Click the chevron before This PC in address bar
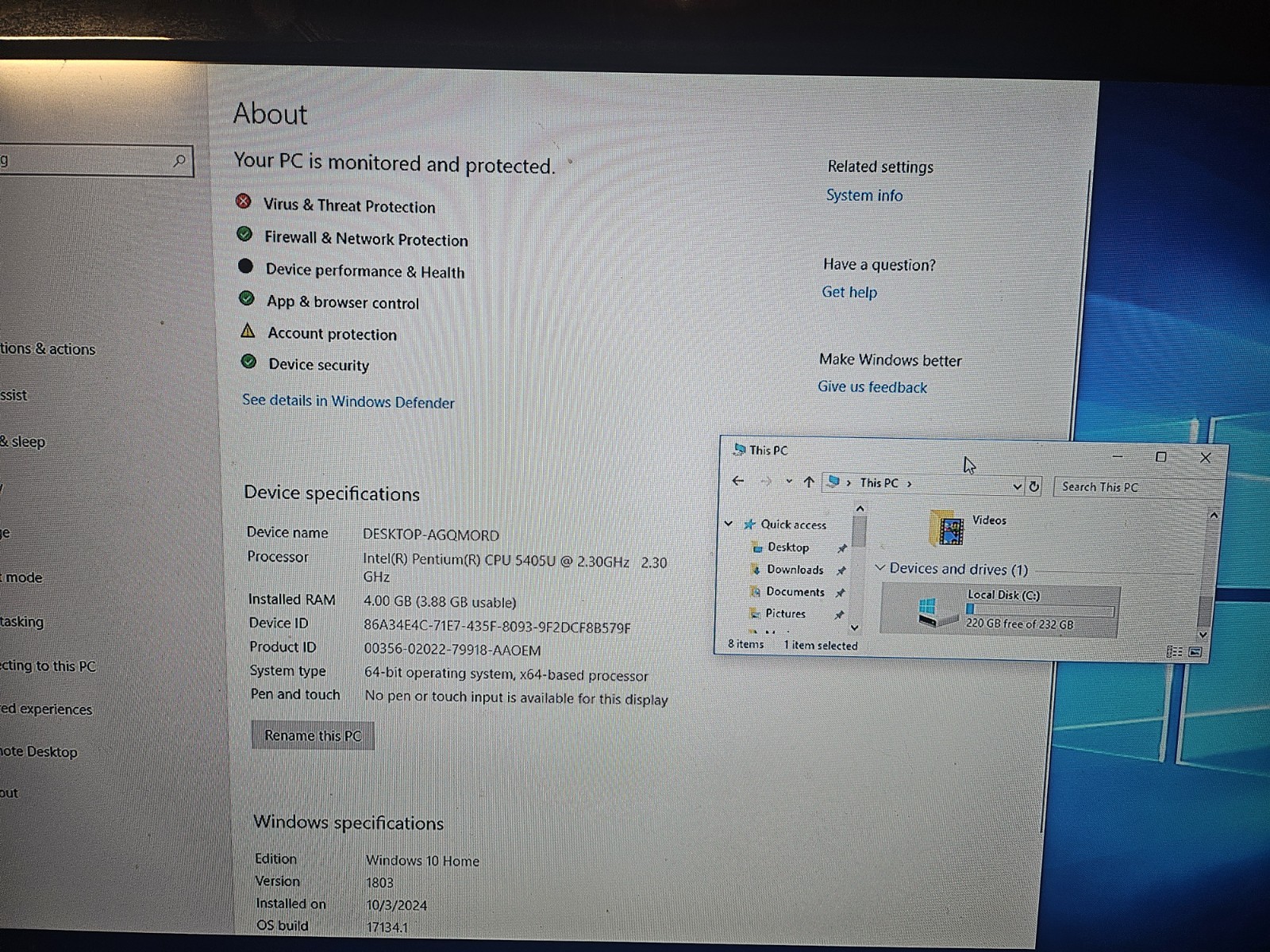This screenshot has width=1270, height=952. (849, 482)
